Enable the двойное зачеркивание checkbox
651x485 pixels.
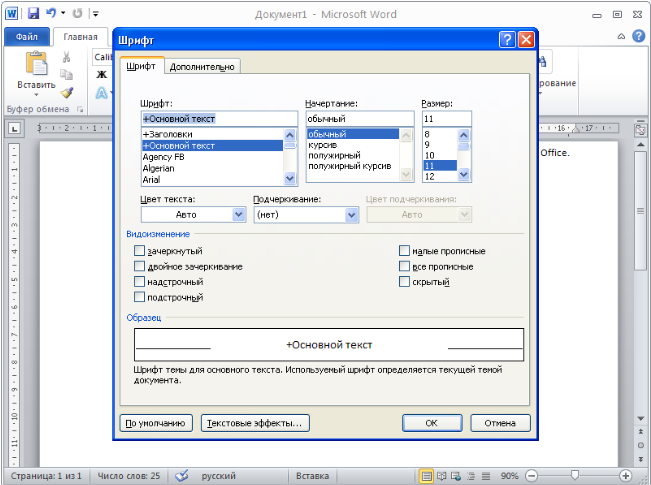[x=140, y=266]
